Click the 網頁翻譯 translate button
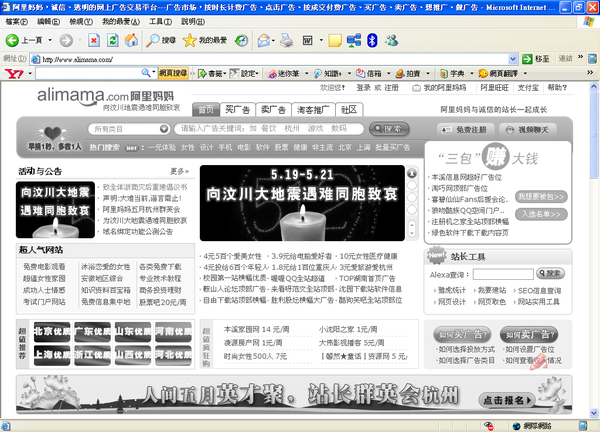Screen dimensions: 600x432 coord(499,73)
